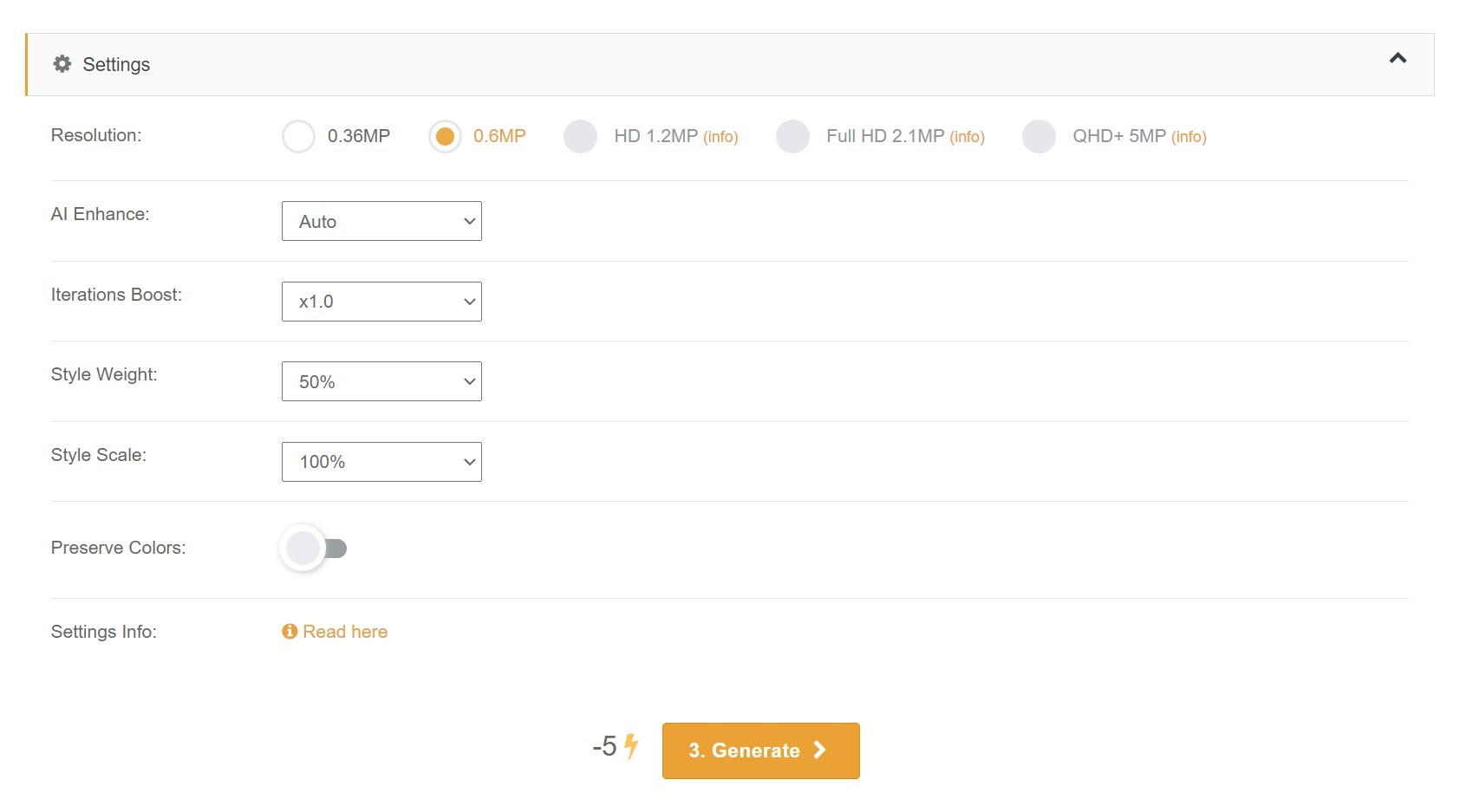Viewport: 1460px width, 812px height.
Task: Open the Style Weight dropdown showing 50%
Action: coord(381,381)
